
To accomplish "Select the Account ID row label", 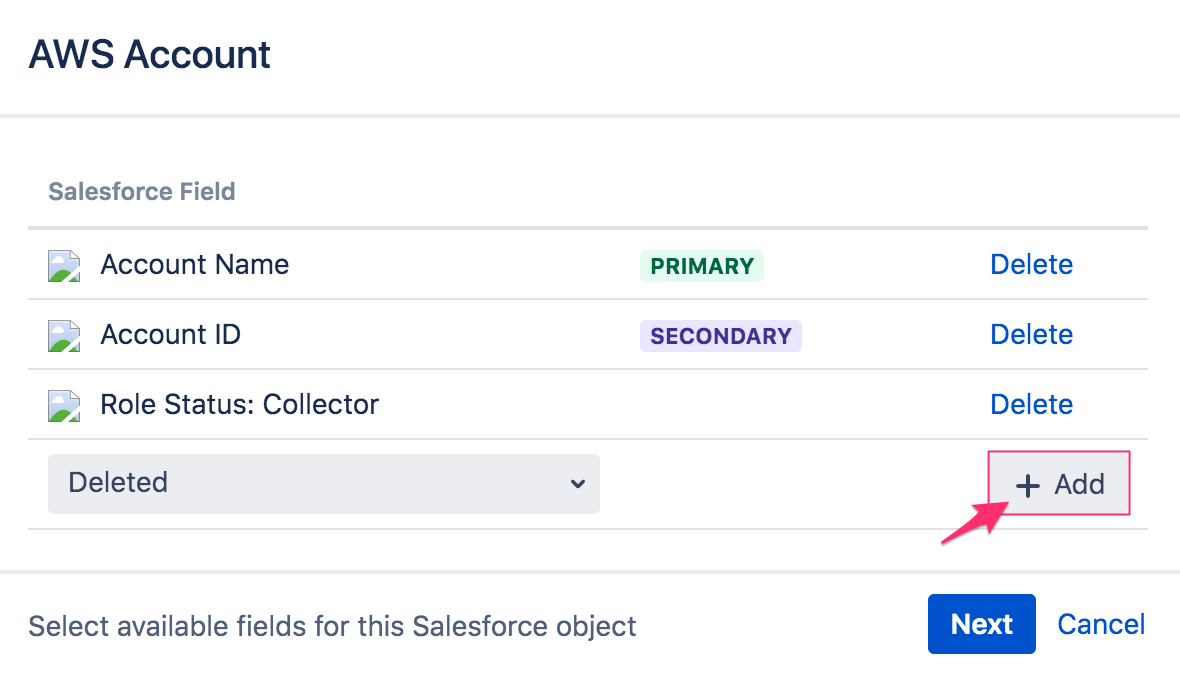I will click(171, 335).
